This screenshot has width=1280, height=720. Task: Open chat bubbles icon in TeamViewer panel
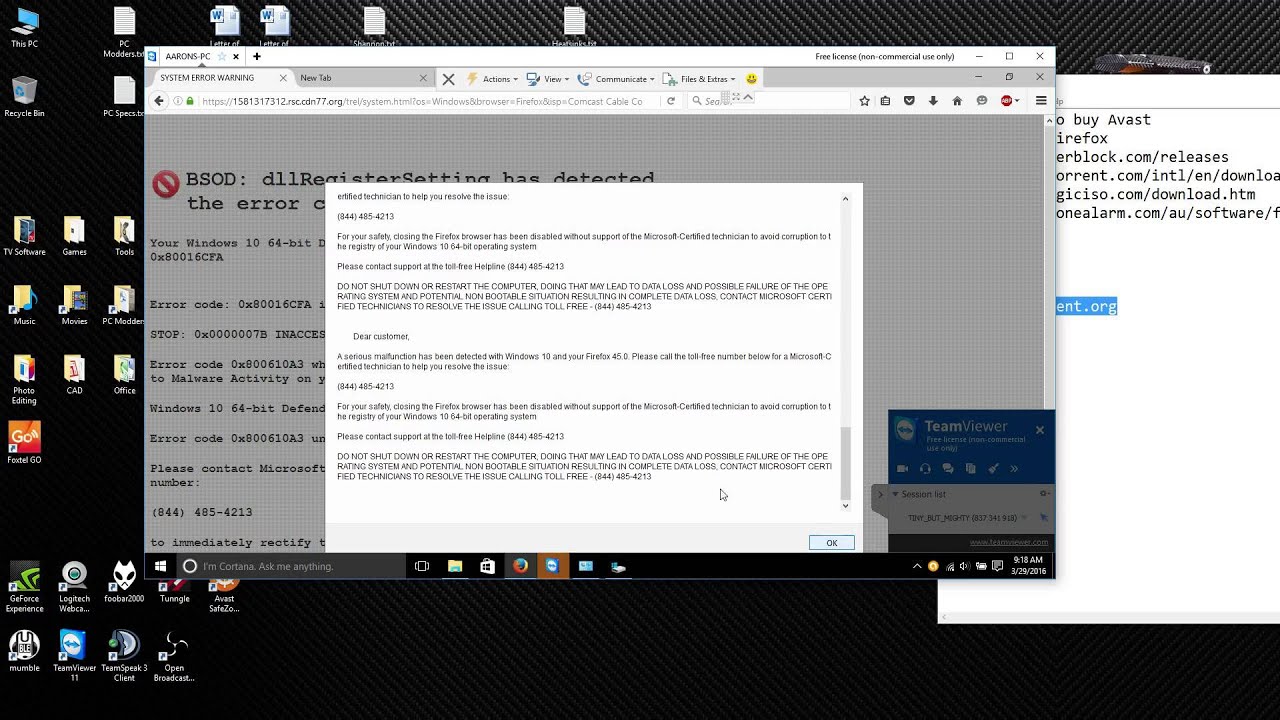[948, 468]
